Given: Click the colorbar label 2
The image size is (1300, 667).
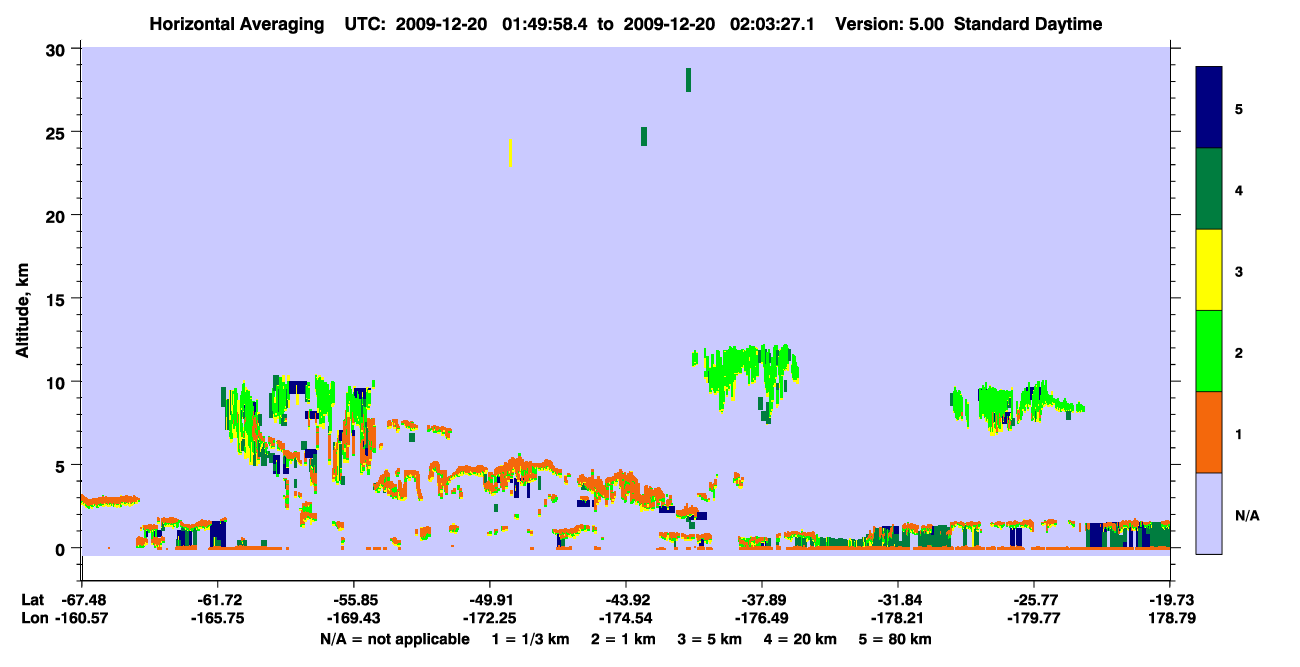Looking at the screenshot, I should click(1239, 352).
